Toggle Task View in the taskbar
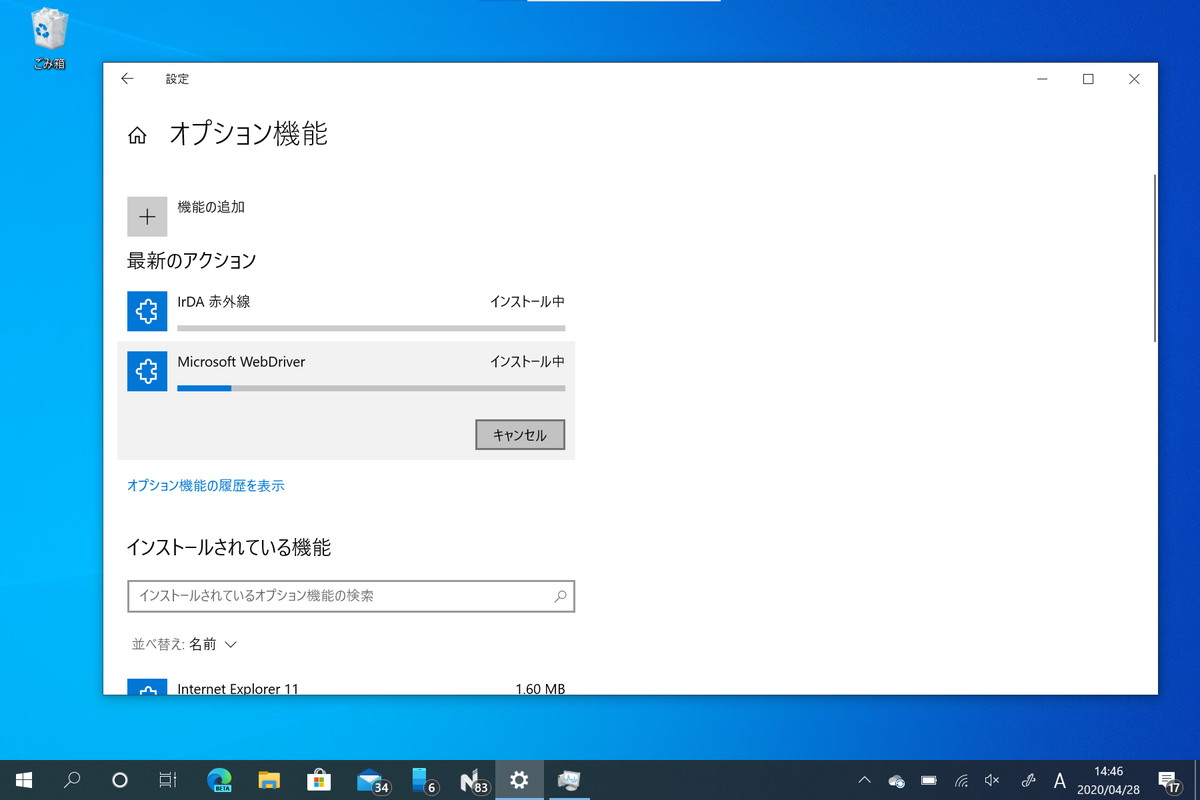Screen dimensions: 1200x800 coord(168,779)
